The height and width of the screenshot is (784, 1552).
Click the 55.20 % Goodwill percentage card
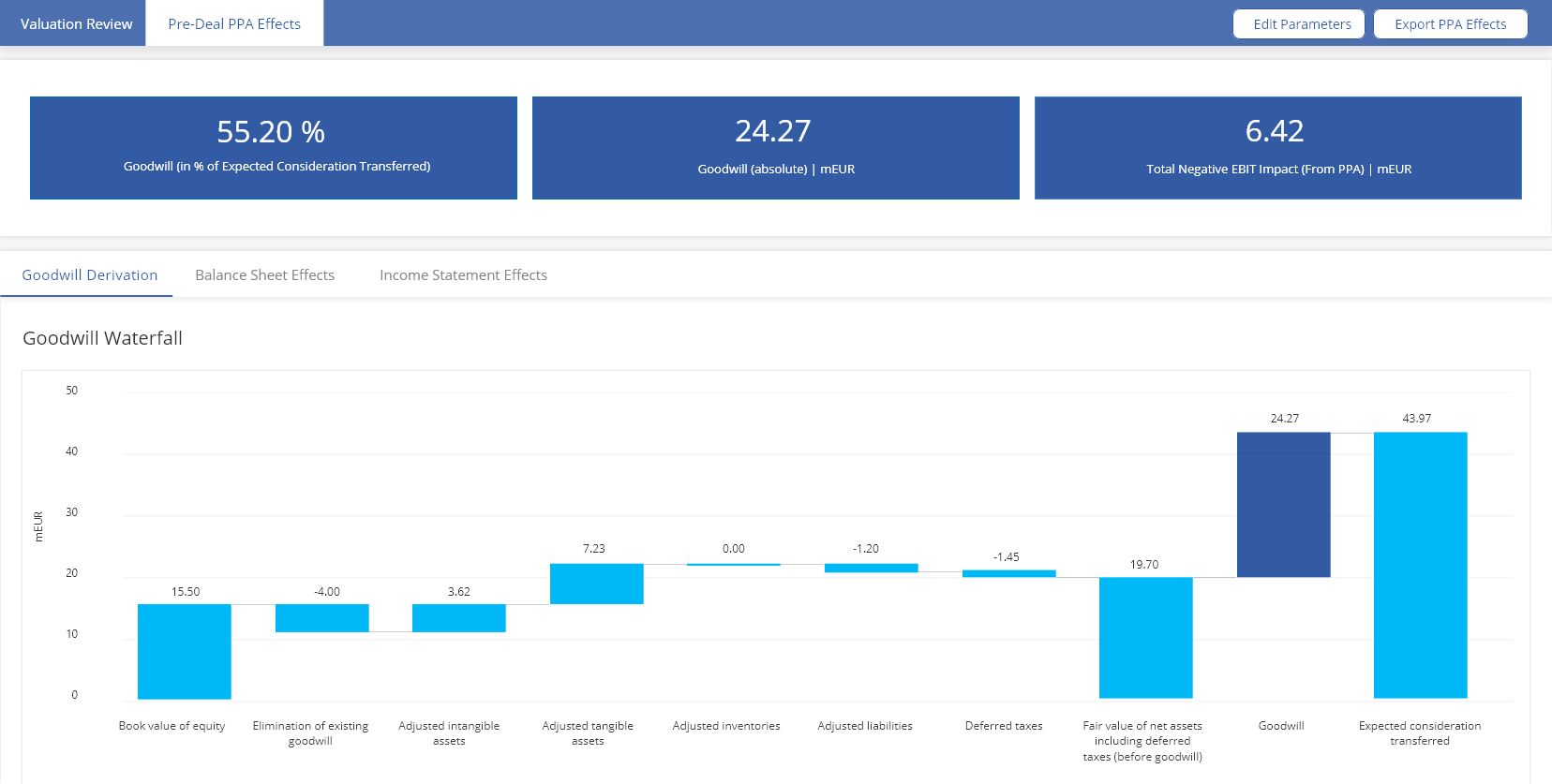(273, 148)
